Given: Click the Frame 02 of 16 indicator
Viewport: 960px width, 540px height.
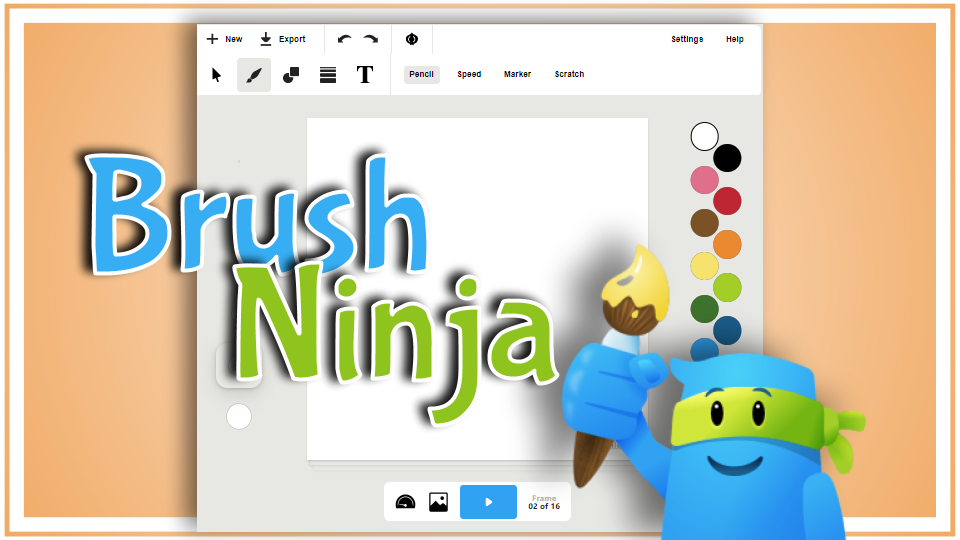Looking at the screenshot, I should [544, 502].
